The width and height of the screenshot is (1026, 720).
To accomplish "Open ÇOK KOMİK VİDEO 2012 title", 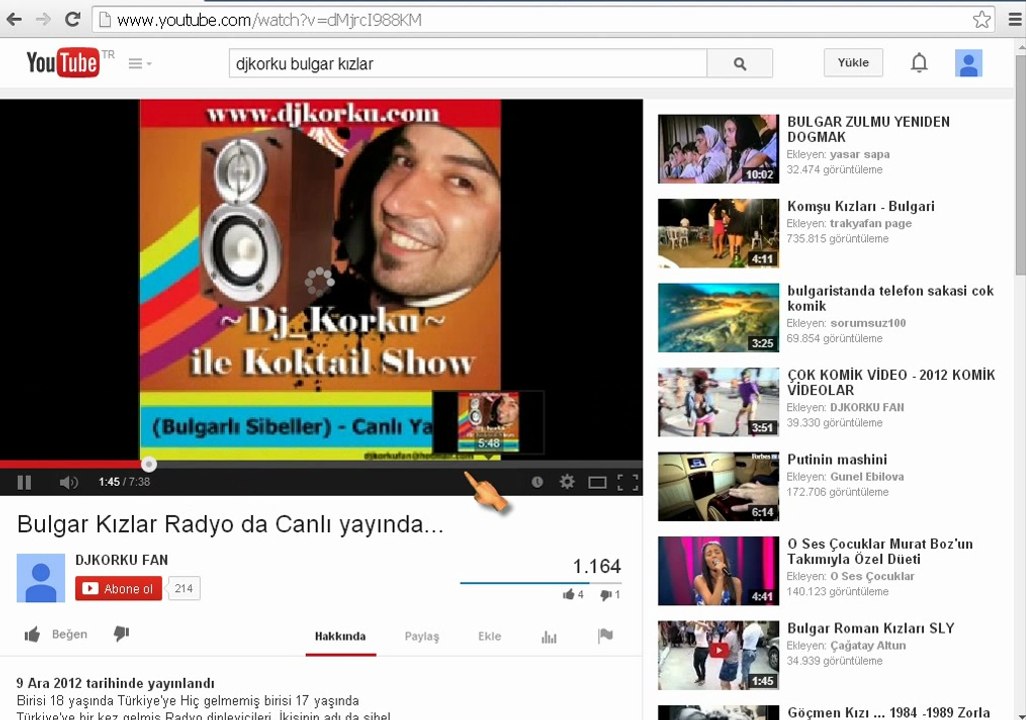I will [891, 382].
